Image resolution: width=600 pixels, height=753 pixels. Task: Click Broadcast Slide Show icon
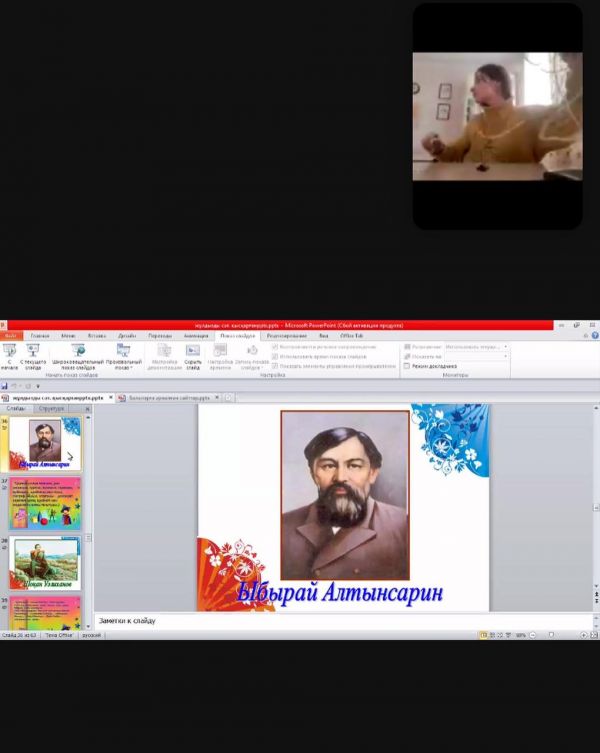78,353
